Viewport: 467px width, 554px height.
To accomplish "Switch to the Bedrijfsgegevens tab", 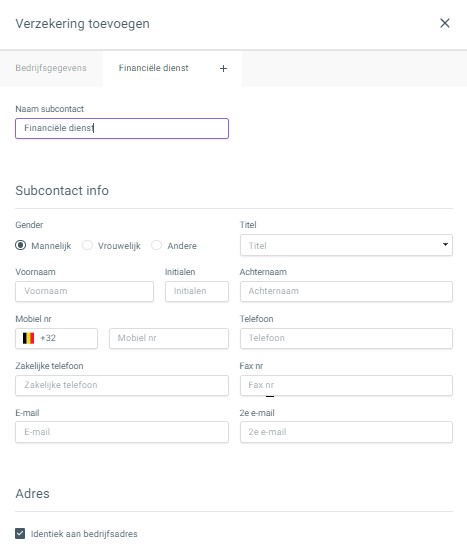I will pos(51,68).
